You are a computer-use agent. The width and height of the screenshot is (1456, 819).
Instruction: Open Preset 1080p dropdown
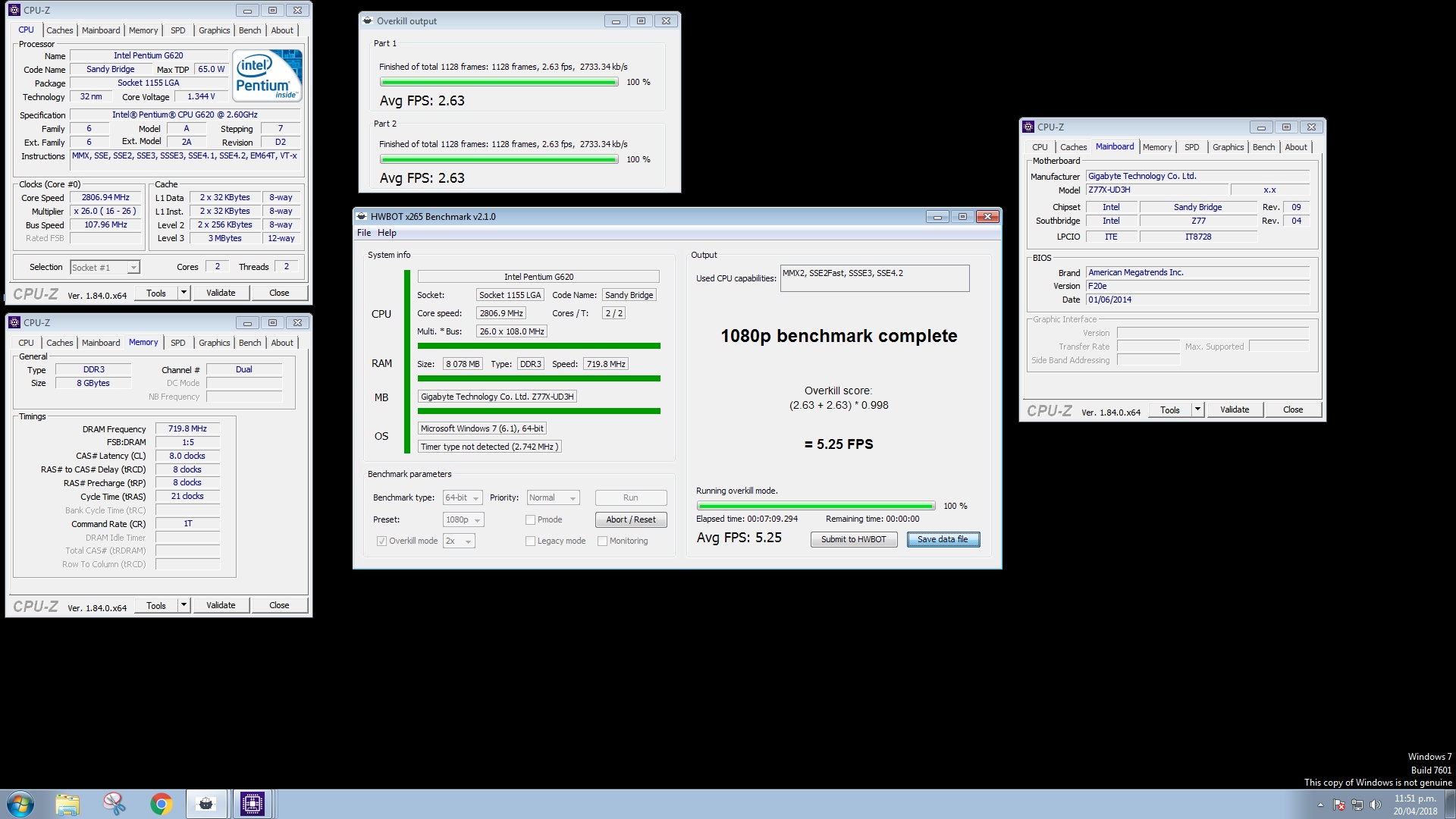(463, 519)
